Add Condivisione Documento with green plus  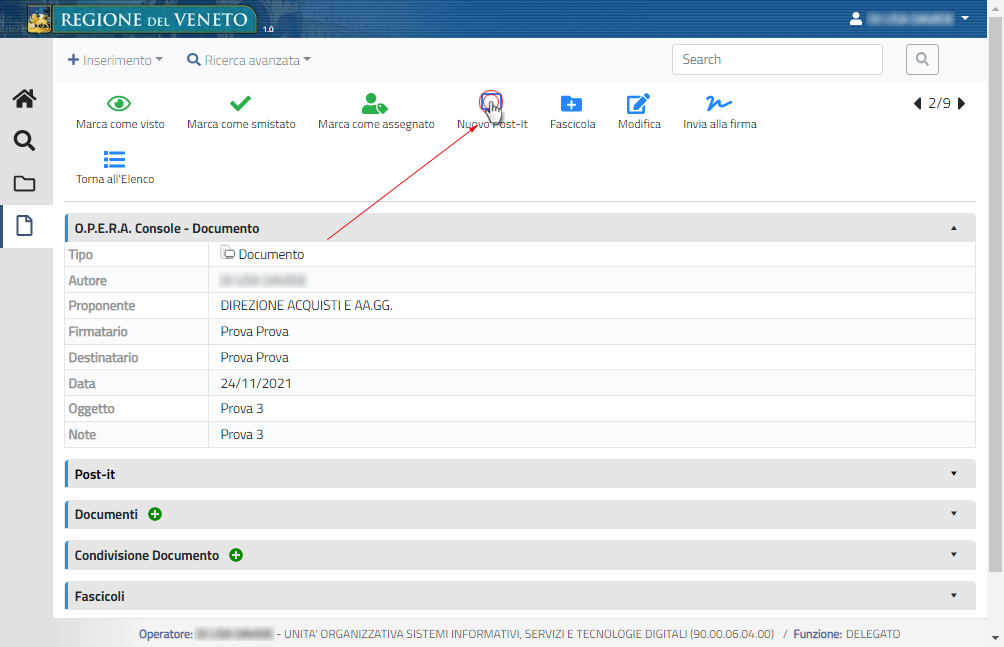pos(236,555)
